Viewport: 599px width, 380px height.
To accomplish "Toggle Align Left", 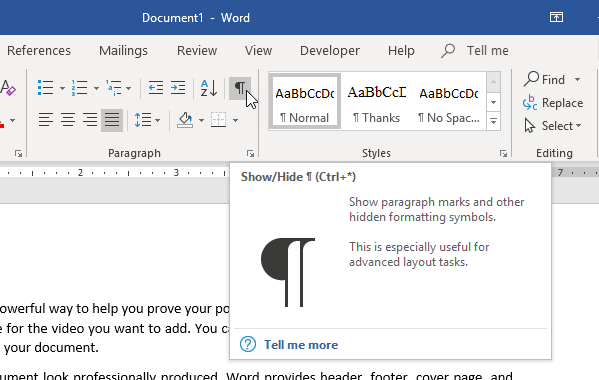I will [x=45, y=120].
